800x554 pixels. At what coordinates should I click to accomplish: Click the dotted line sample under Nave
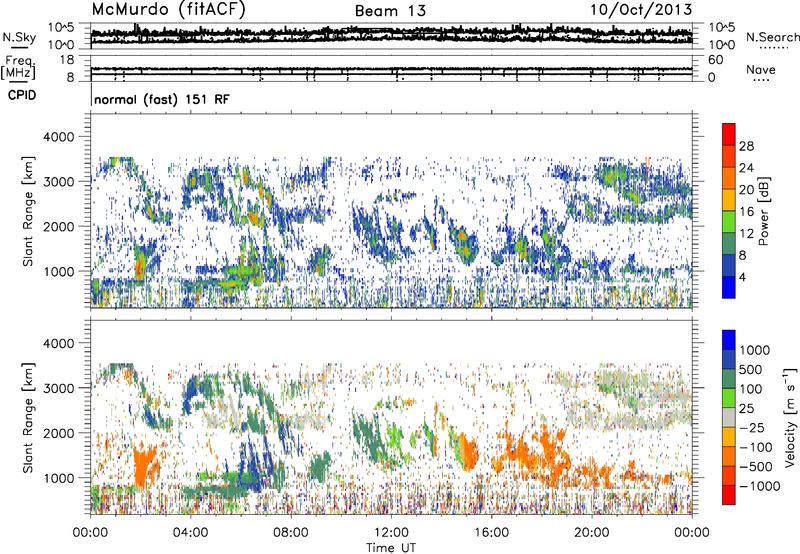coord(761,80)
